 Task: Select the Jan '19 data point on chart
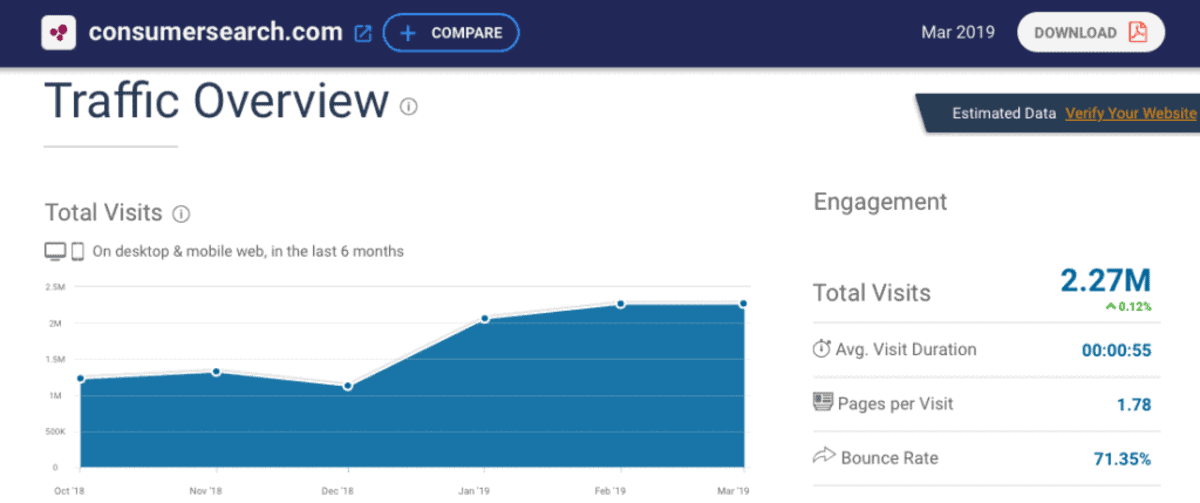pos(484,319)
